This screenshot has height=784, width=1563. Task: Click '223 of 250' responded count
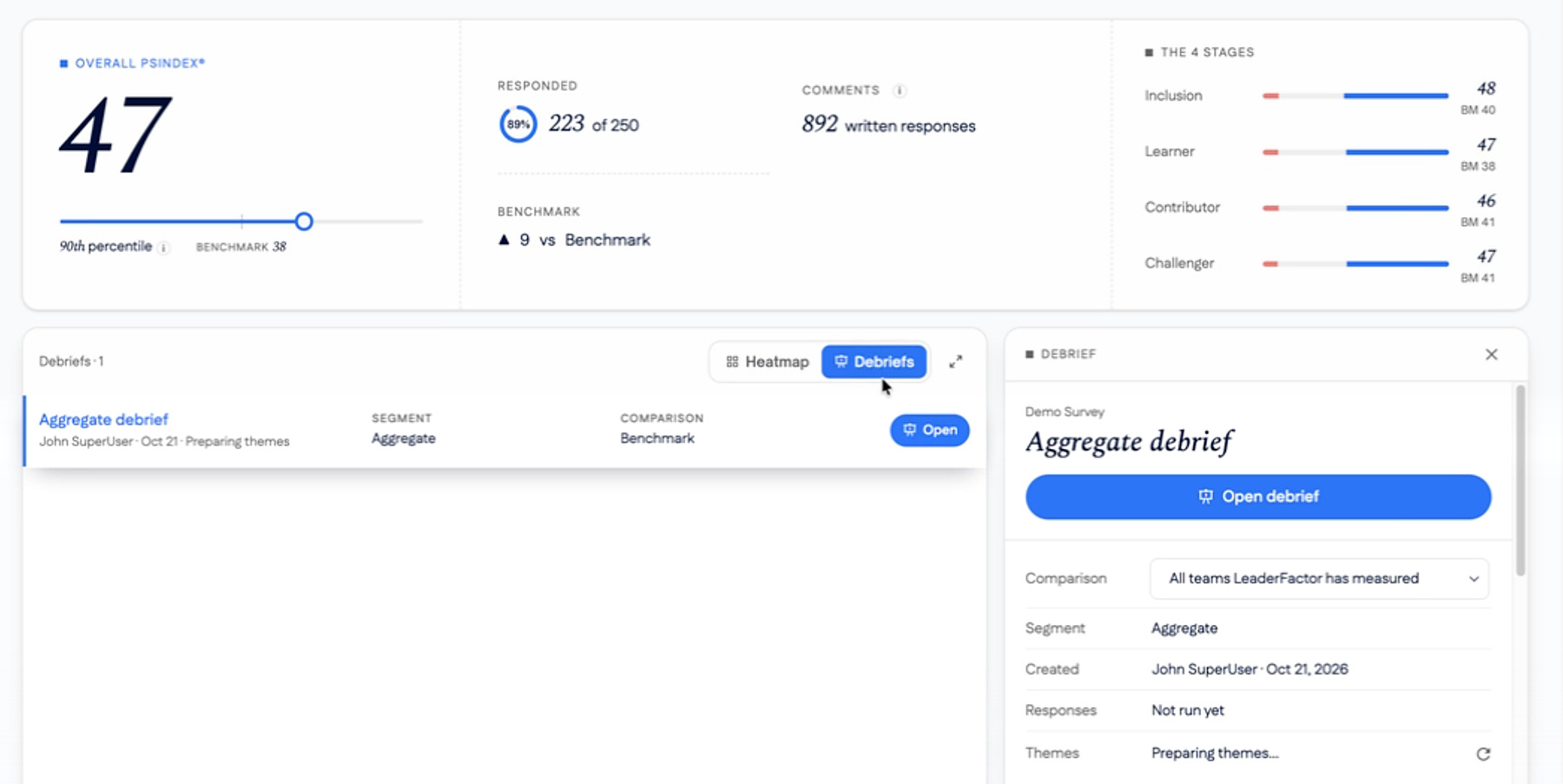tap(593, 124)
